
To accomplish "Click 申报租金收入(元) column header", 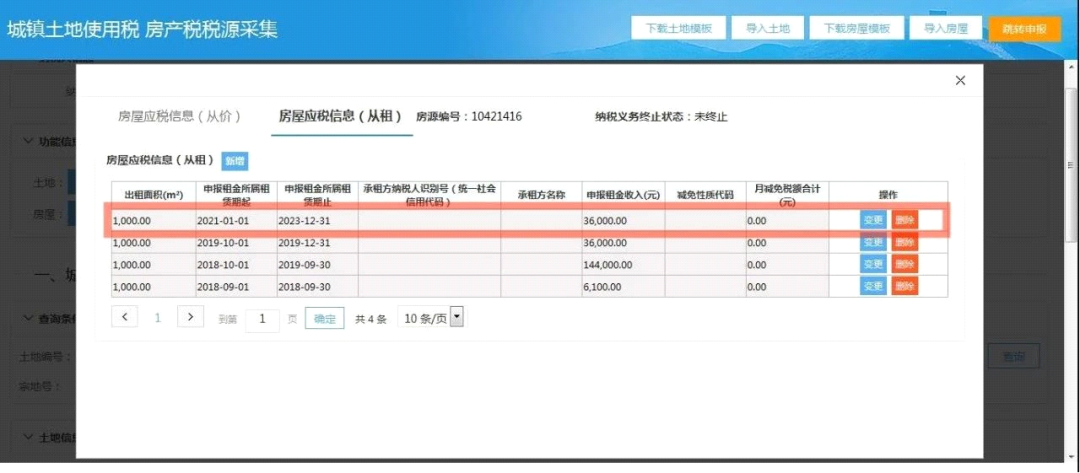I will [x=623, y=195].
